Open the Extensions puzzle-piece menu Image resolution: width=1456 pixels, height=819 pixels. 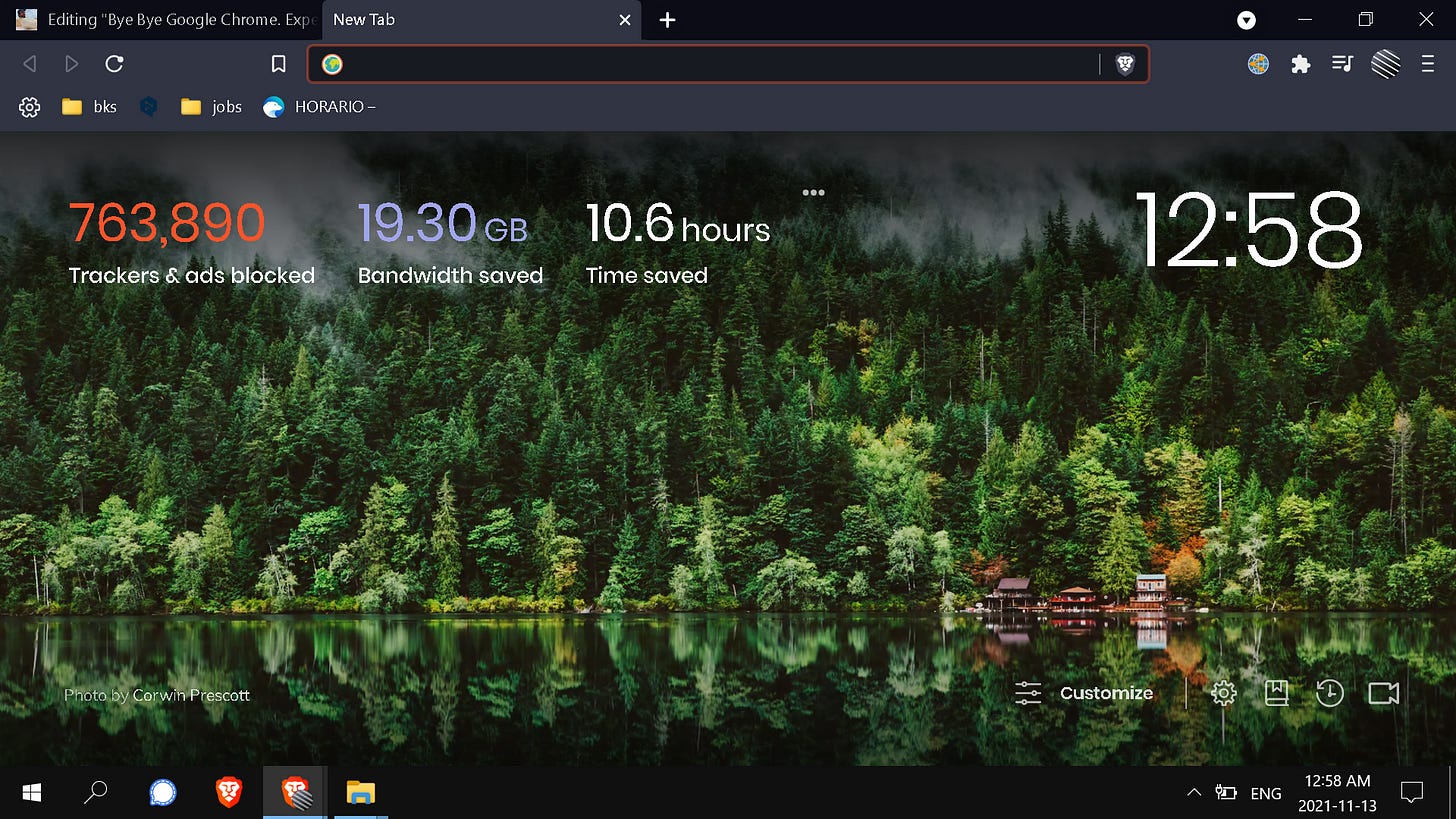coord(1300,64)
